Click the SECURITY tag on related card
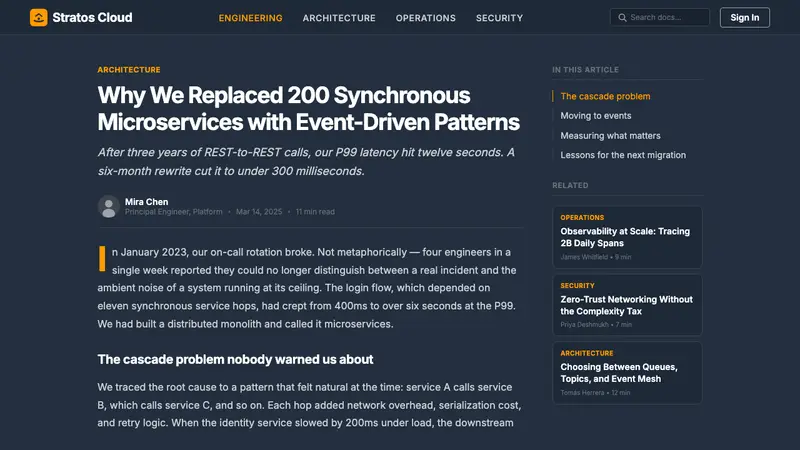This screenshot has width=800, height=450. (577, 286)
